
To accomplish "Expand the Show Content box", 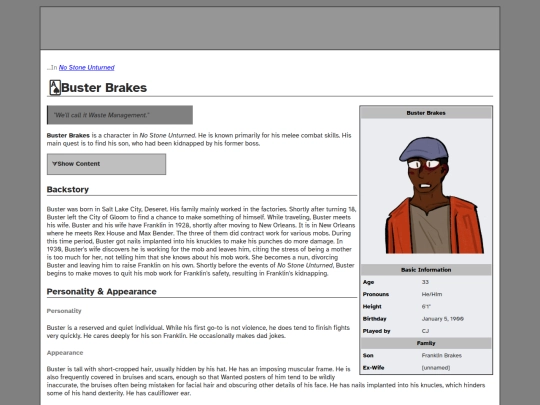I will 106,164.
